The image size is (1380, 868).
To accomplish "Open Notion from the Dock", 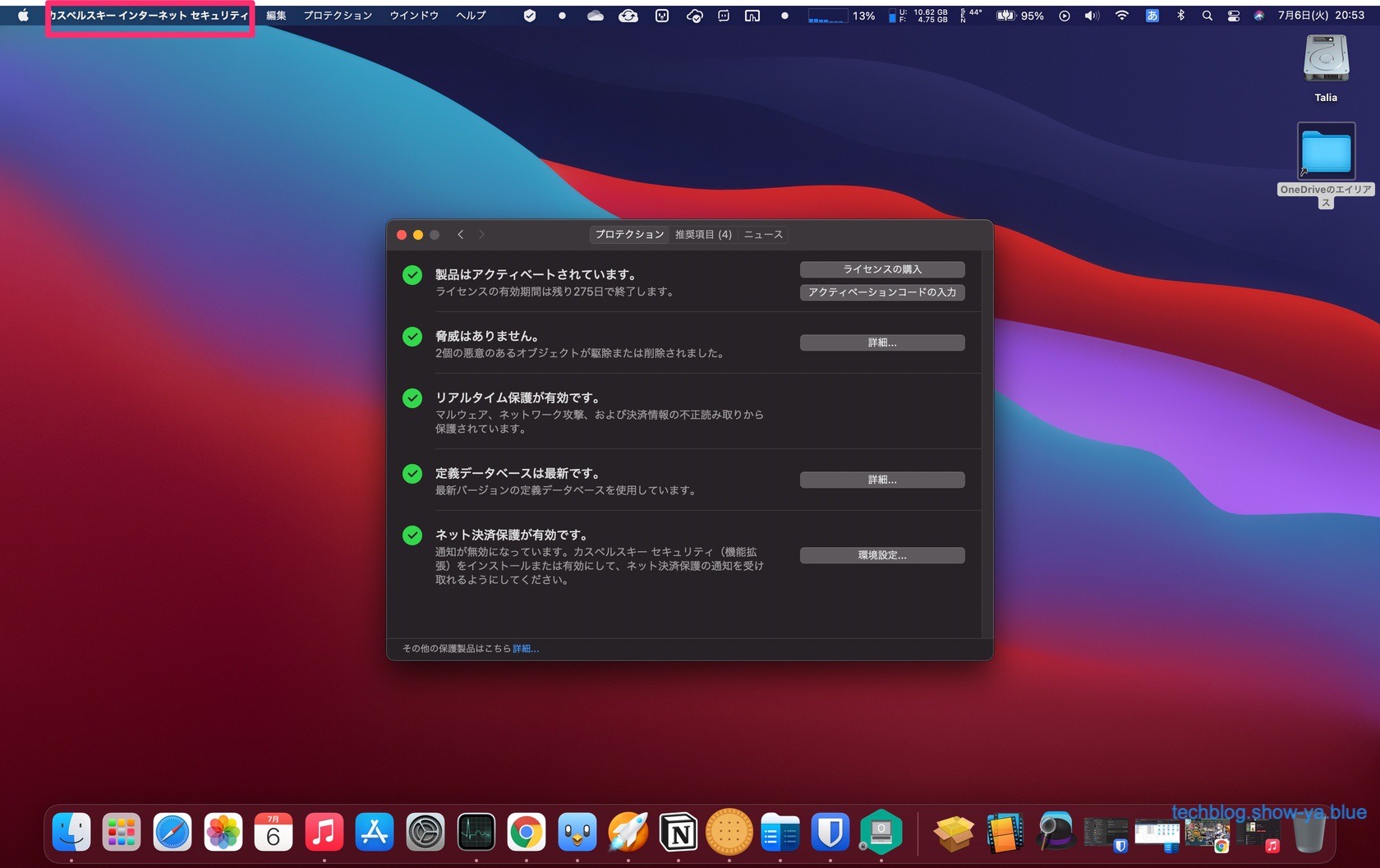I will tap(678, 834).
